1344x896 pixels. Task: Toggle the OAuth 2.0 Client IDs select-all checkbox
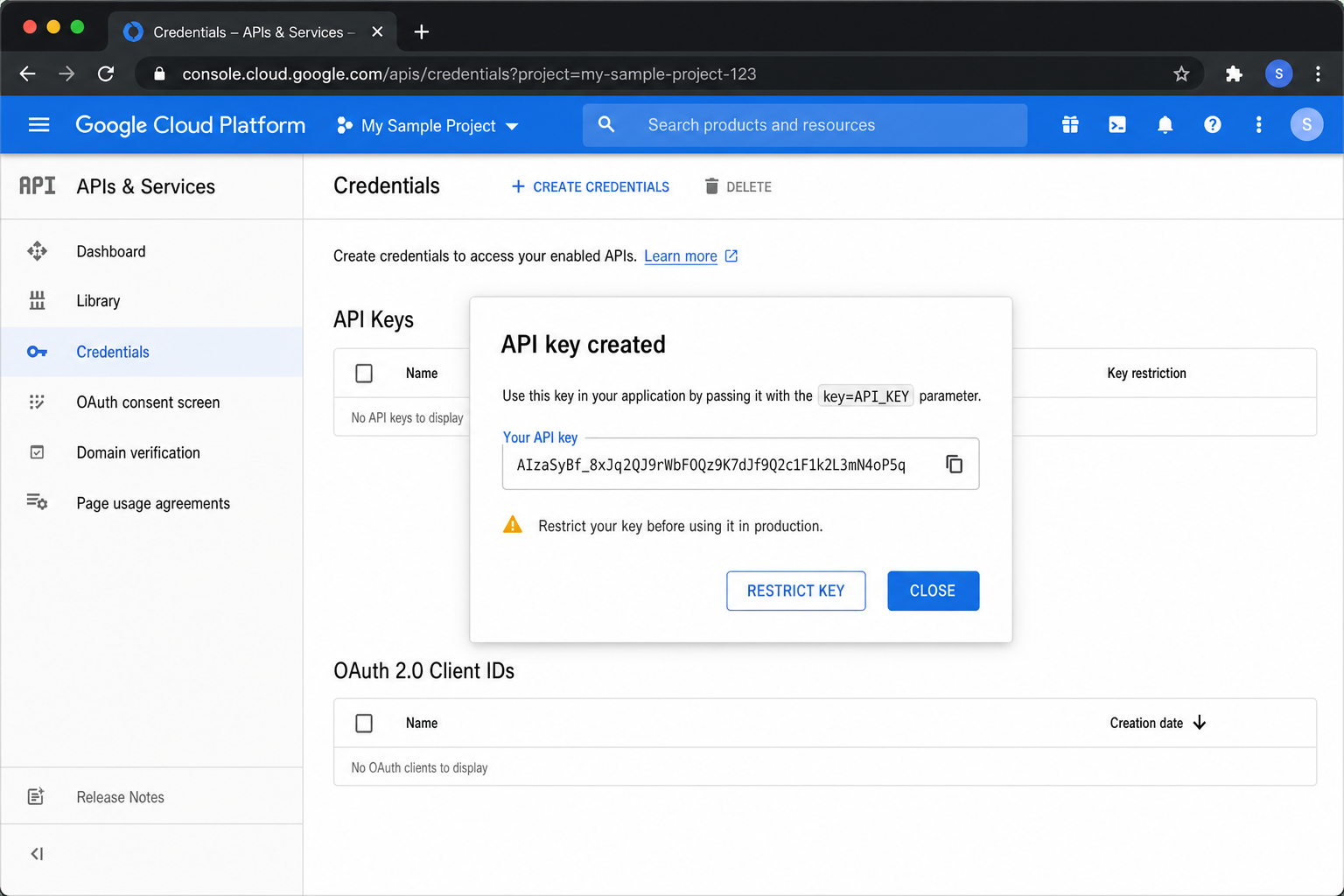364,724
